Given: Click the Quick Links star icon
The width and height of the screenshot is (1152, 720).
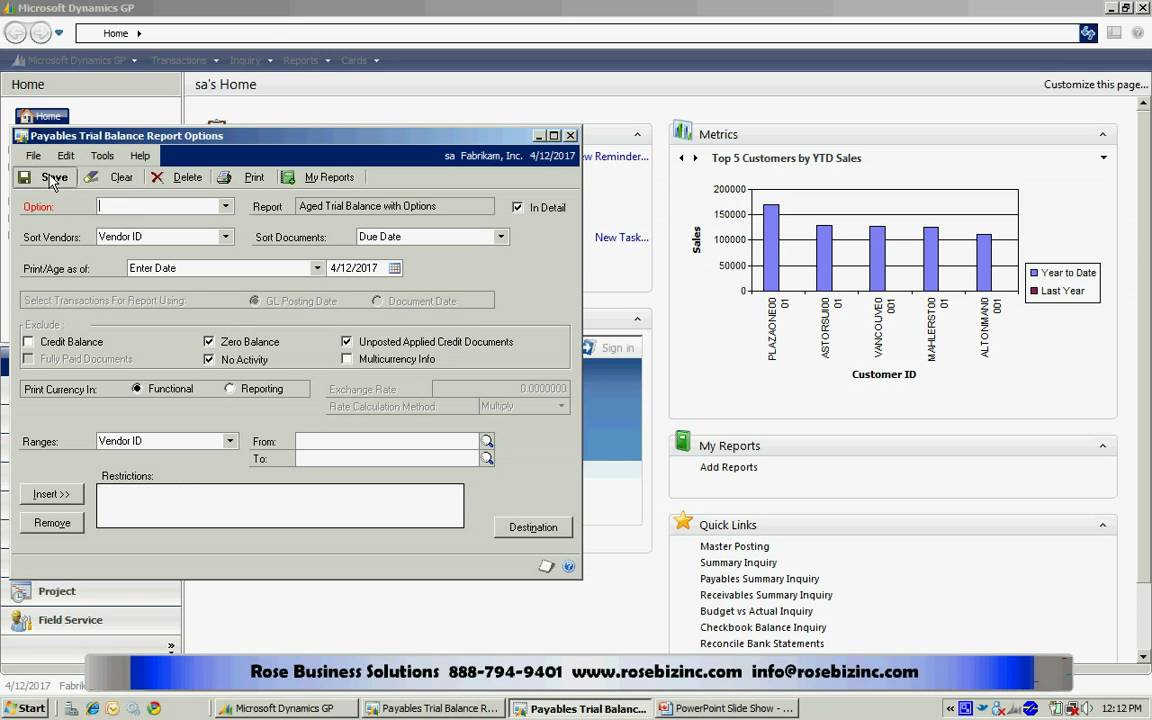Looking at the screenshot, I should click(x=683, y=521).
